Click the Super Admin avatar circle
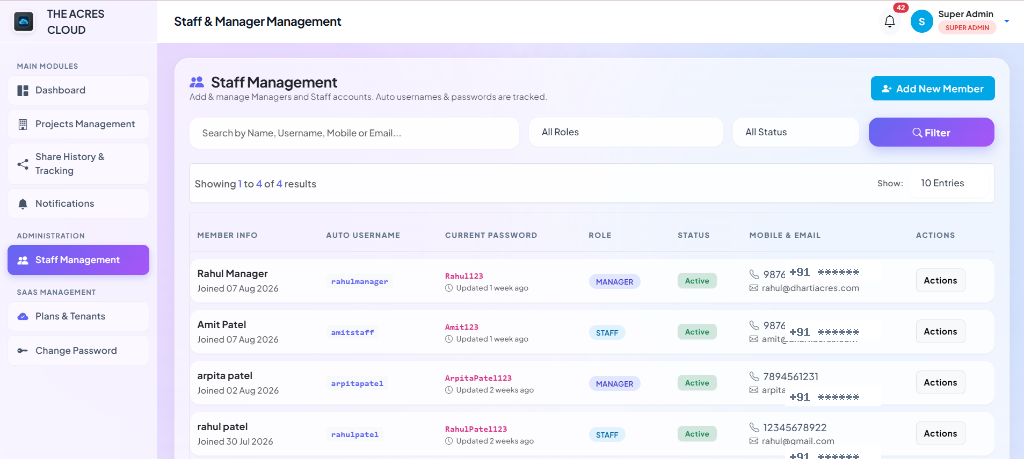The width and height of the screenshot is (1024, 459). point(921,22)
